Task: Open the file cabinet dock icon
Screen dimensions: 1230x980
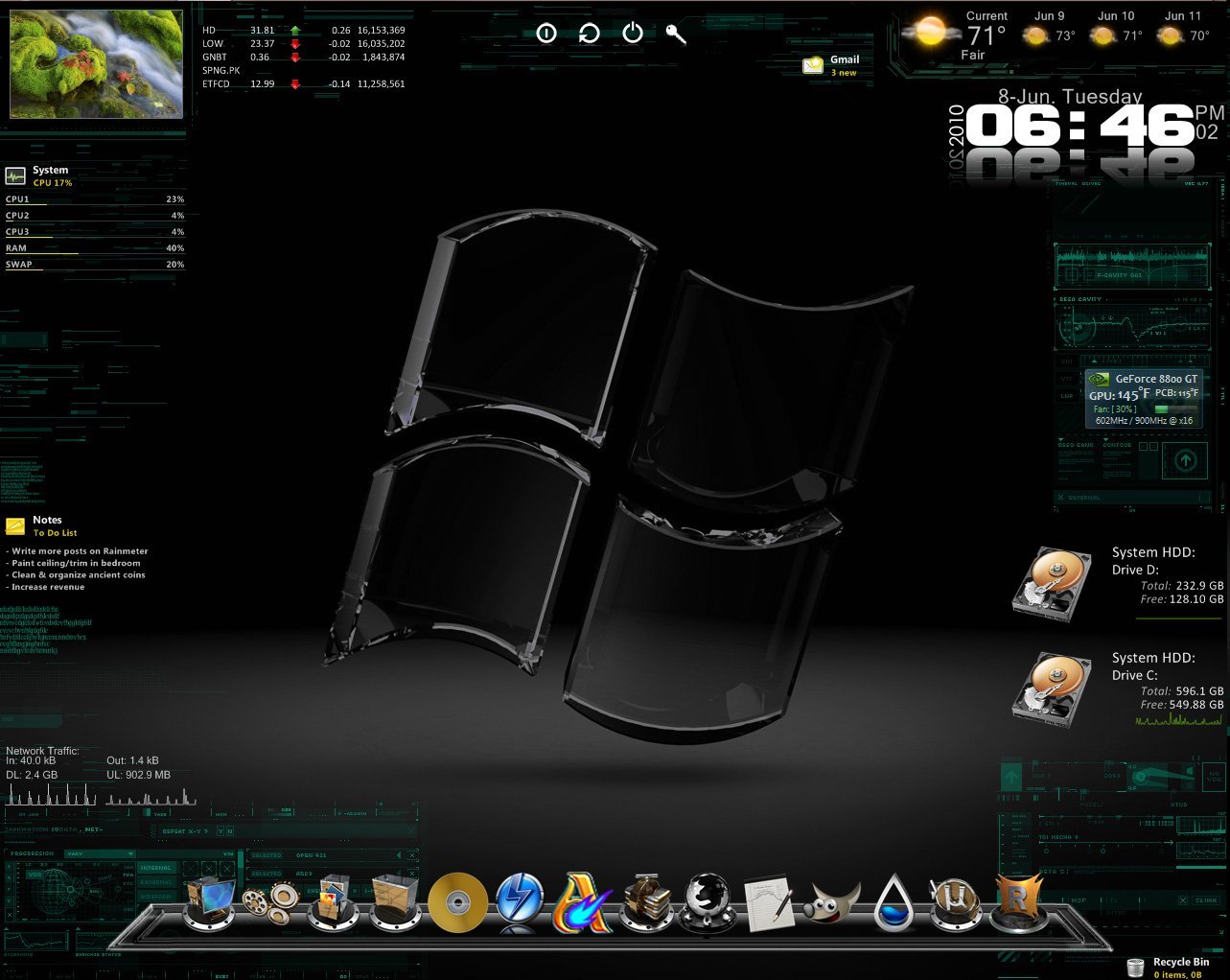Action: tap(395, 901)
